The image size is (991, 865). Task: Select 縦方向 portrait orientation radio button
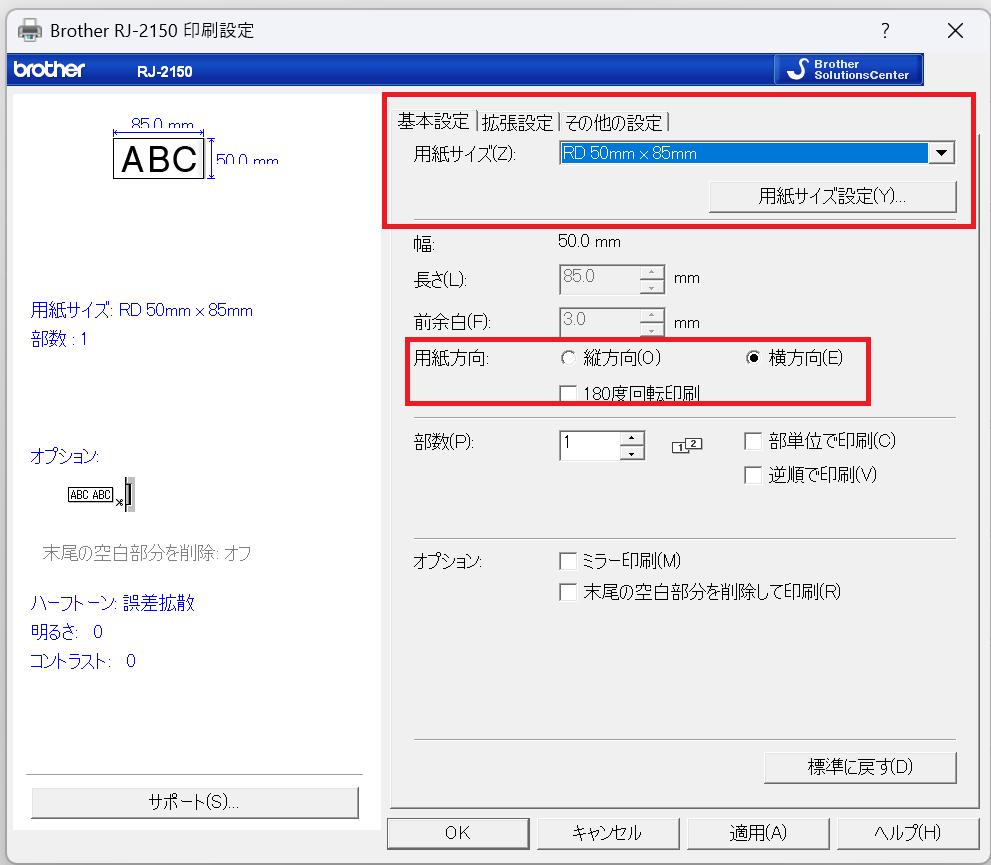pyautogui.click(x=568, y=359)
